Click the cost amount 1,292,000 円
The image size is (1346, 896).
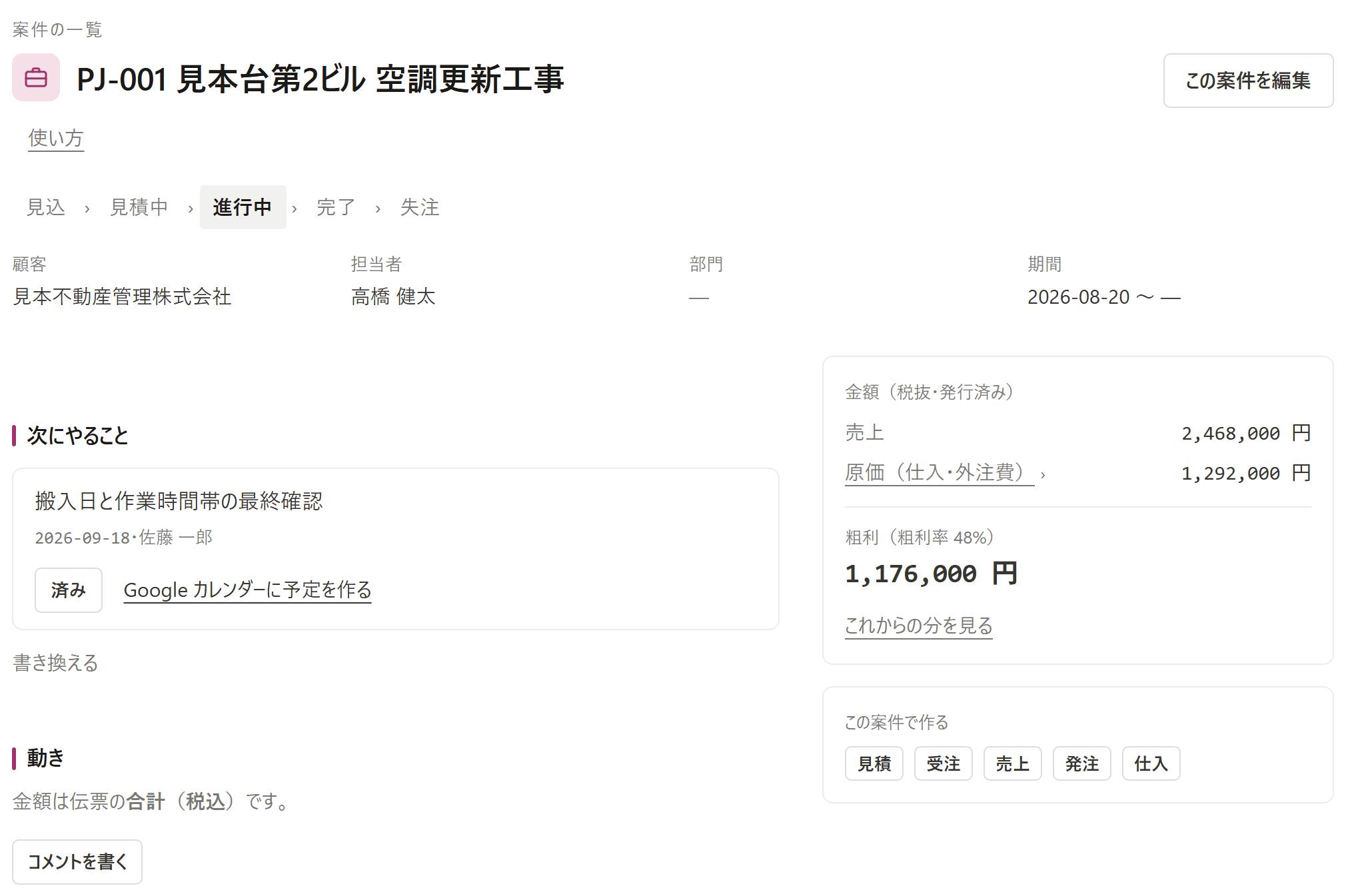pyautogui.click(x=1246, y=473)
